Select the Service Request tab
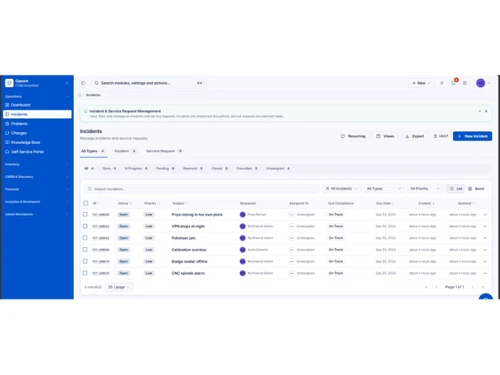Viewport: 500px width, 375px height. coord(164,151)
